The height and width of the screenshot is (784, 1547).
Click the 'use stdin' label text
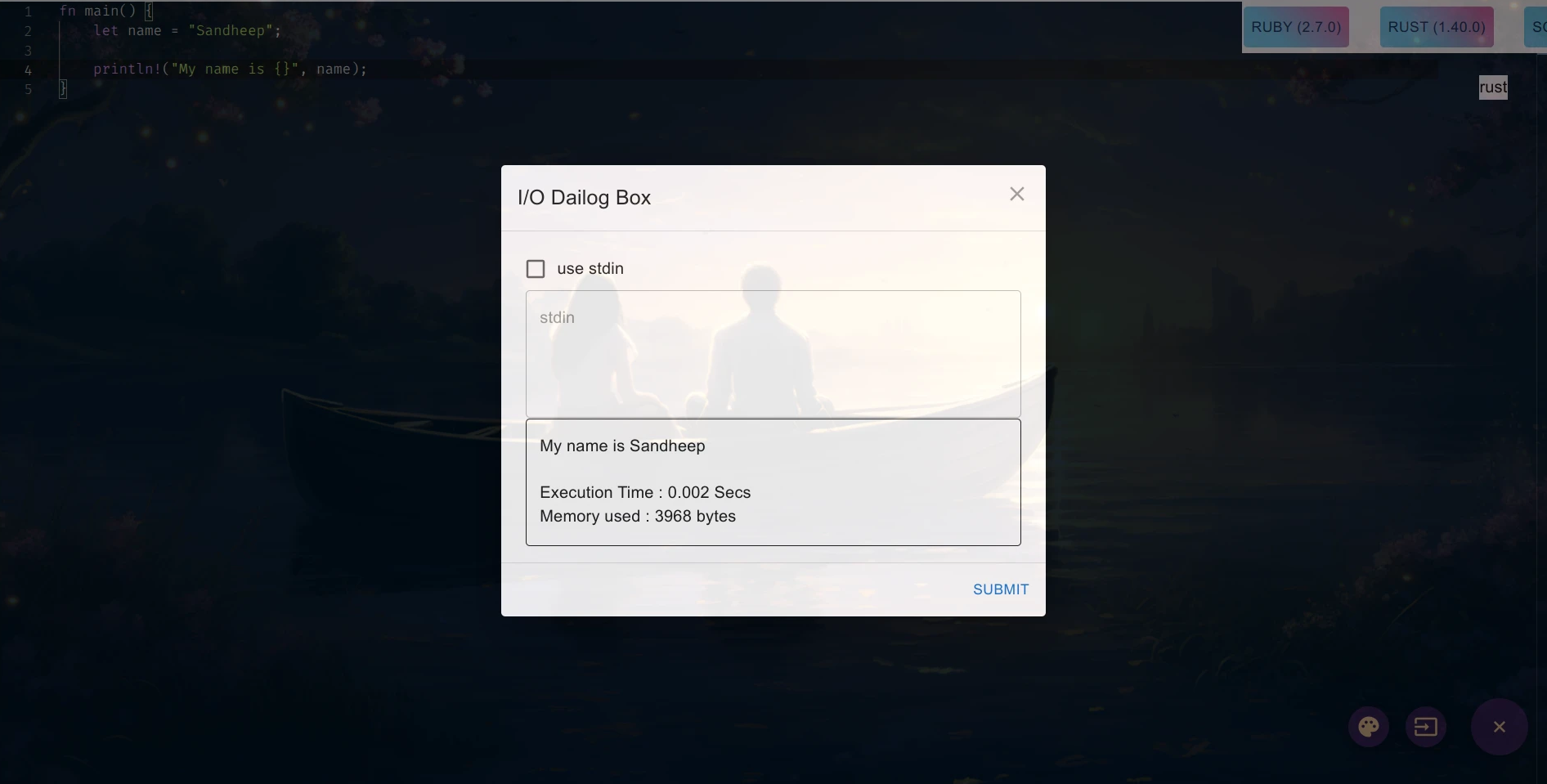pyautogui.click(x=590, y=269)
